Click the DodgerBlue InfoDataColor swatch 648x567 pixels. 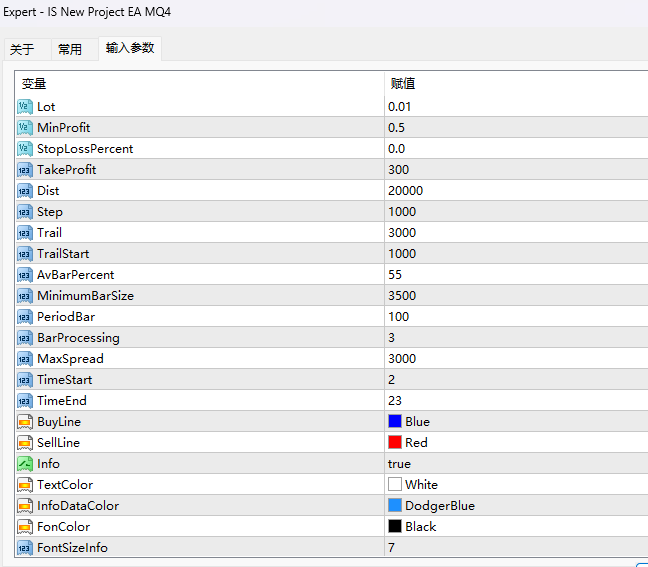click(x=395, y=505)
